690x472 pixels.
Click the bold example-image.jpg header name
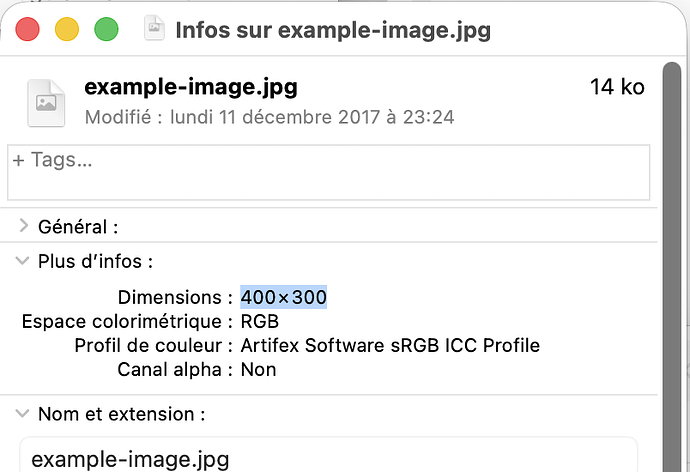pyautogui.click(x=191, y=87)
